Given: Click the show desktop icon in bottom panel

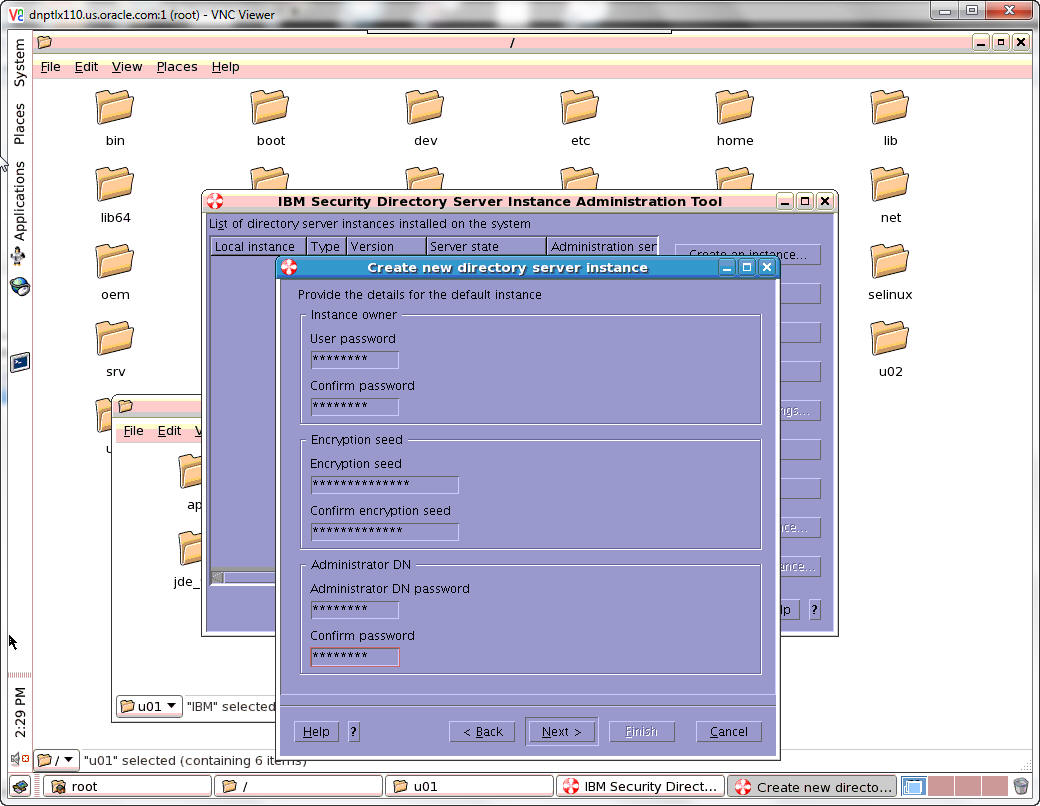Looking at the screenshot, I should pos(21,787).
